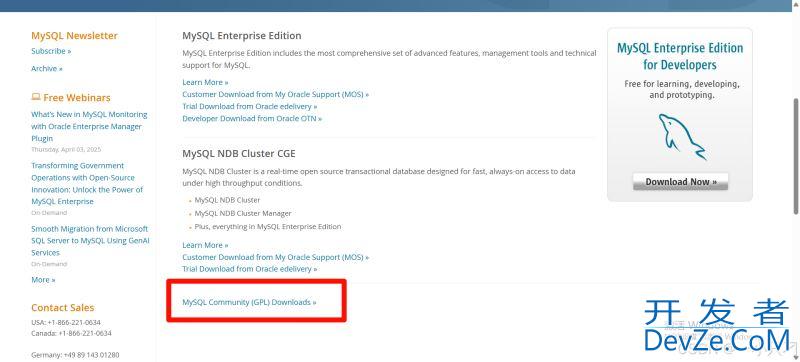
Task: Open Developer Download from Oracle OTN
Action: click(x=252, y=118)
